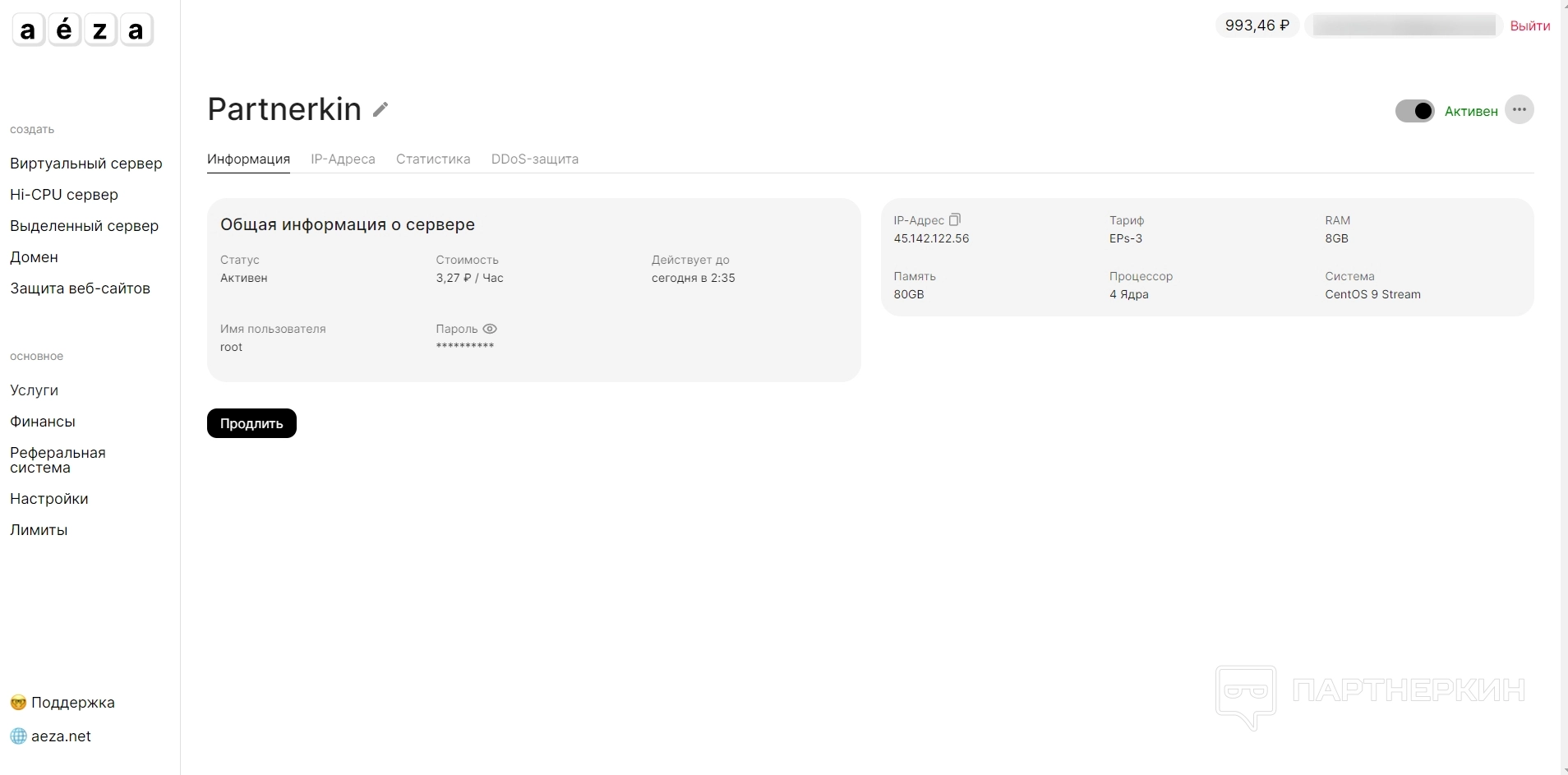This screenshot has height=775, width=1568.
Task: Click the processor value 4 Ядра
Action: click(1129, 294)
